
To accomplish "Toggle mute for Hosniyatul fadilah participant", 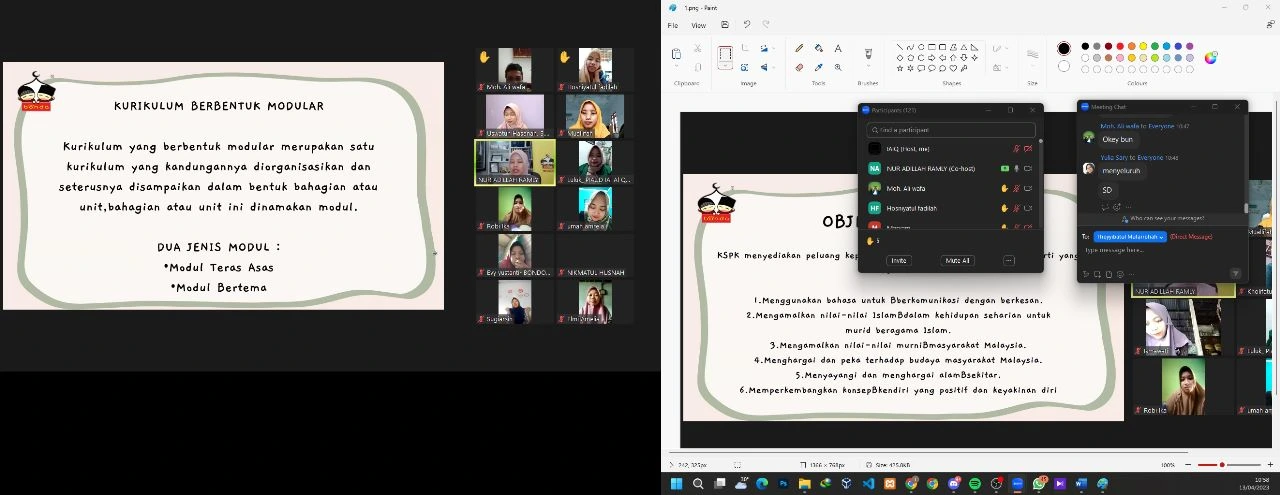I will click(x=1017, y=208).
